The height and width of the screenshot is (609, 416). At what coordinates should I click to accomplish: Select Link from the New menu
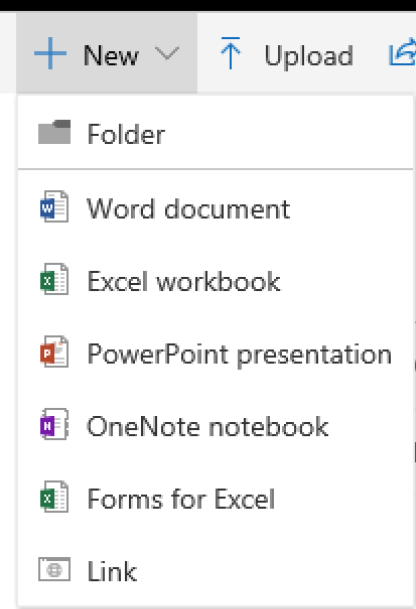[216, 569]
